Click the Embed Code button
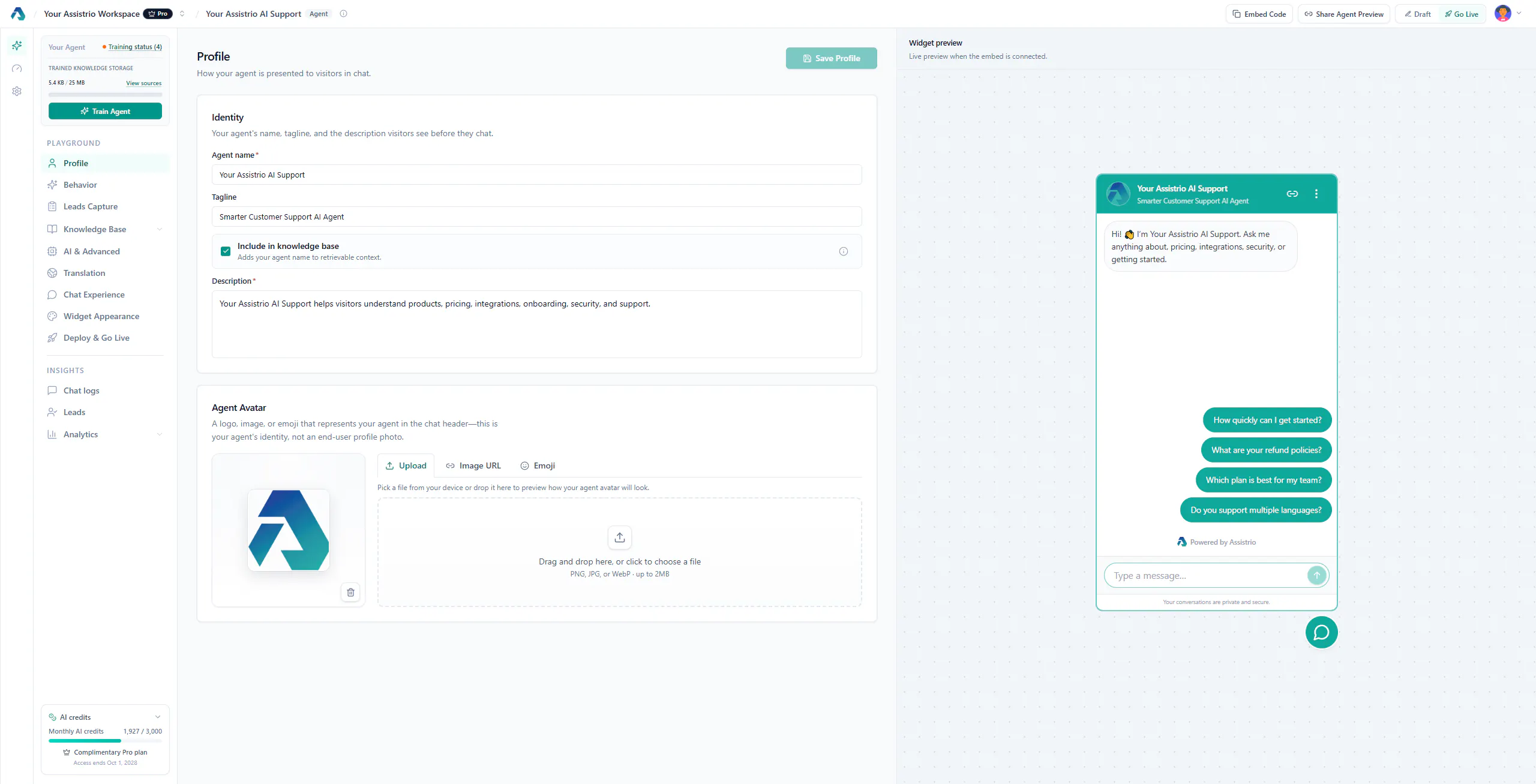 1259,14
